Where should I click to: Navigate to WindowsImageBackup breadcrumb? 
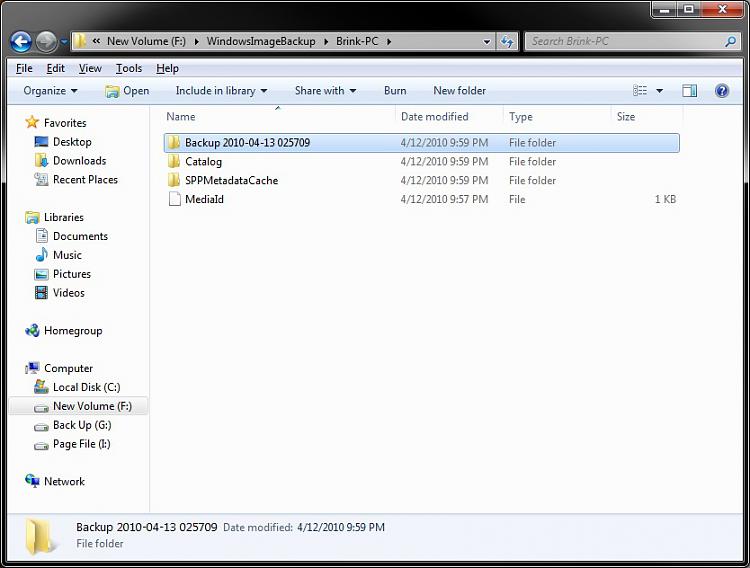(261, 41)
